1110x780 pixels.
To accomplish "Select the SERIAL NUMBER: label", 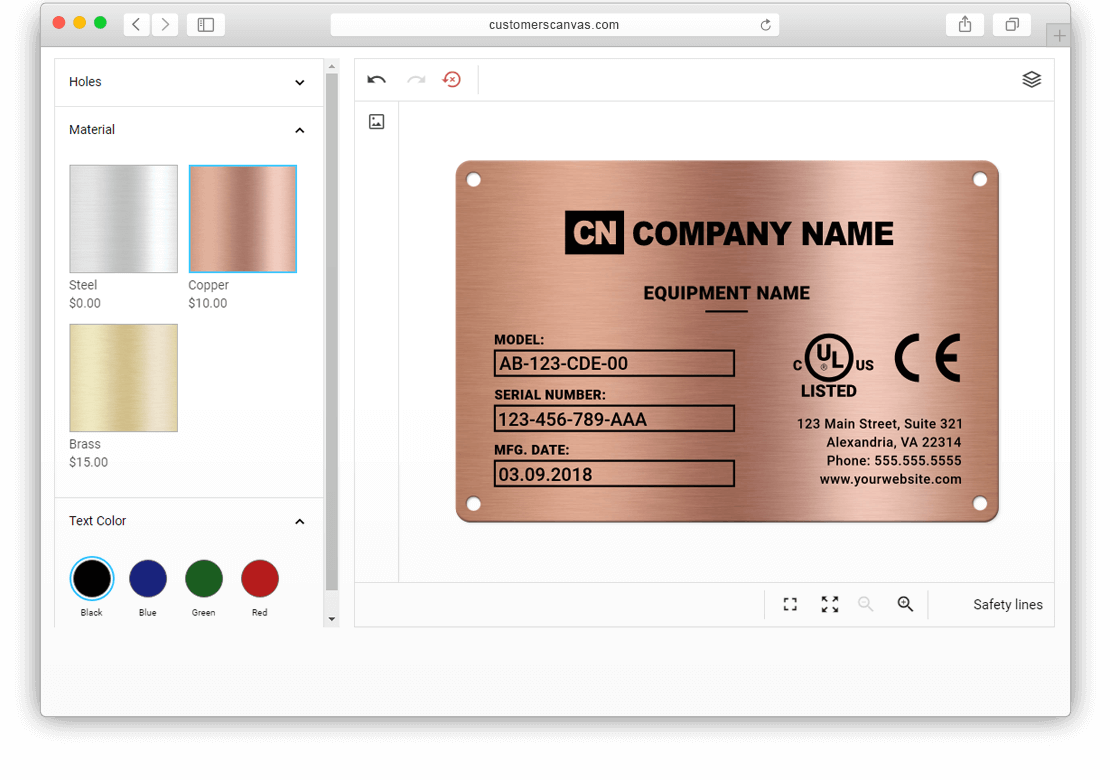I will click(x=550, y=395).
